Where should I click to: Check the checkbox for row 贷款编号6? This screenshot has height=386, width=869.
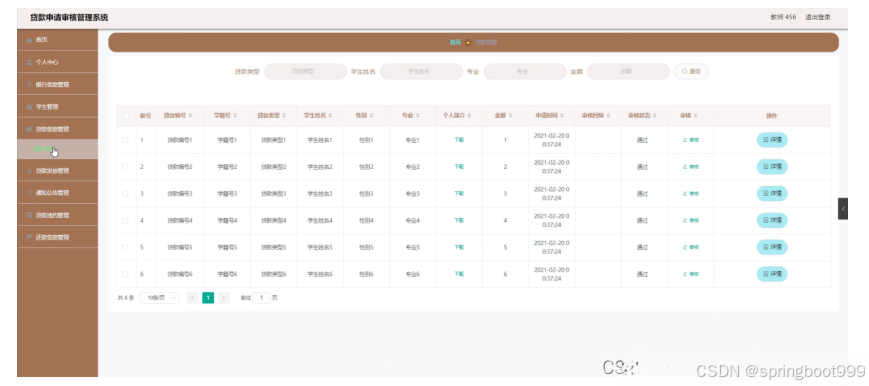pos(126,274)
